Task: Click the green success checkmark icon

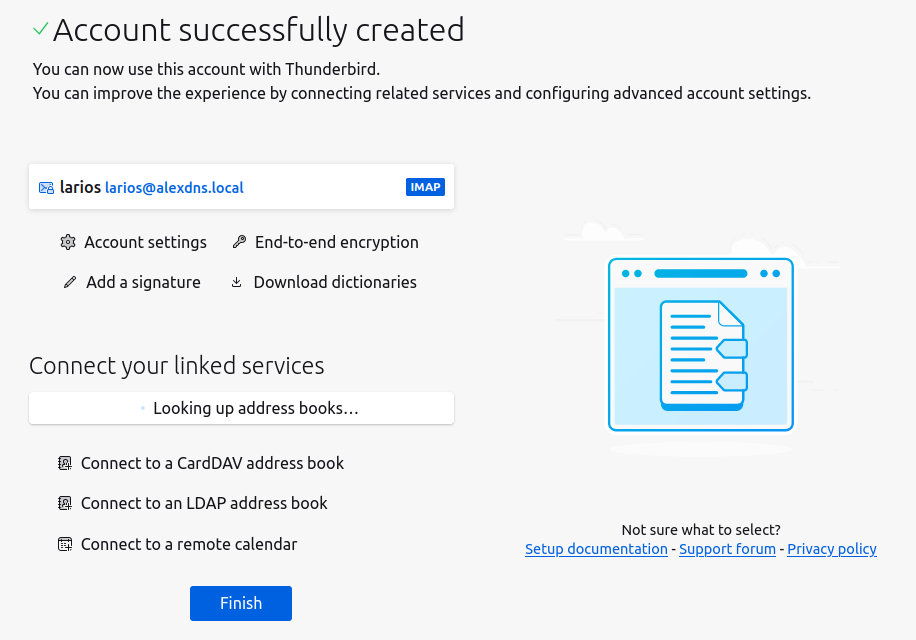Action: [x=40, y=30]
